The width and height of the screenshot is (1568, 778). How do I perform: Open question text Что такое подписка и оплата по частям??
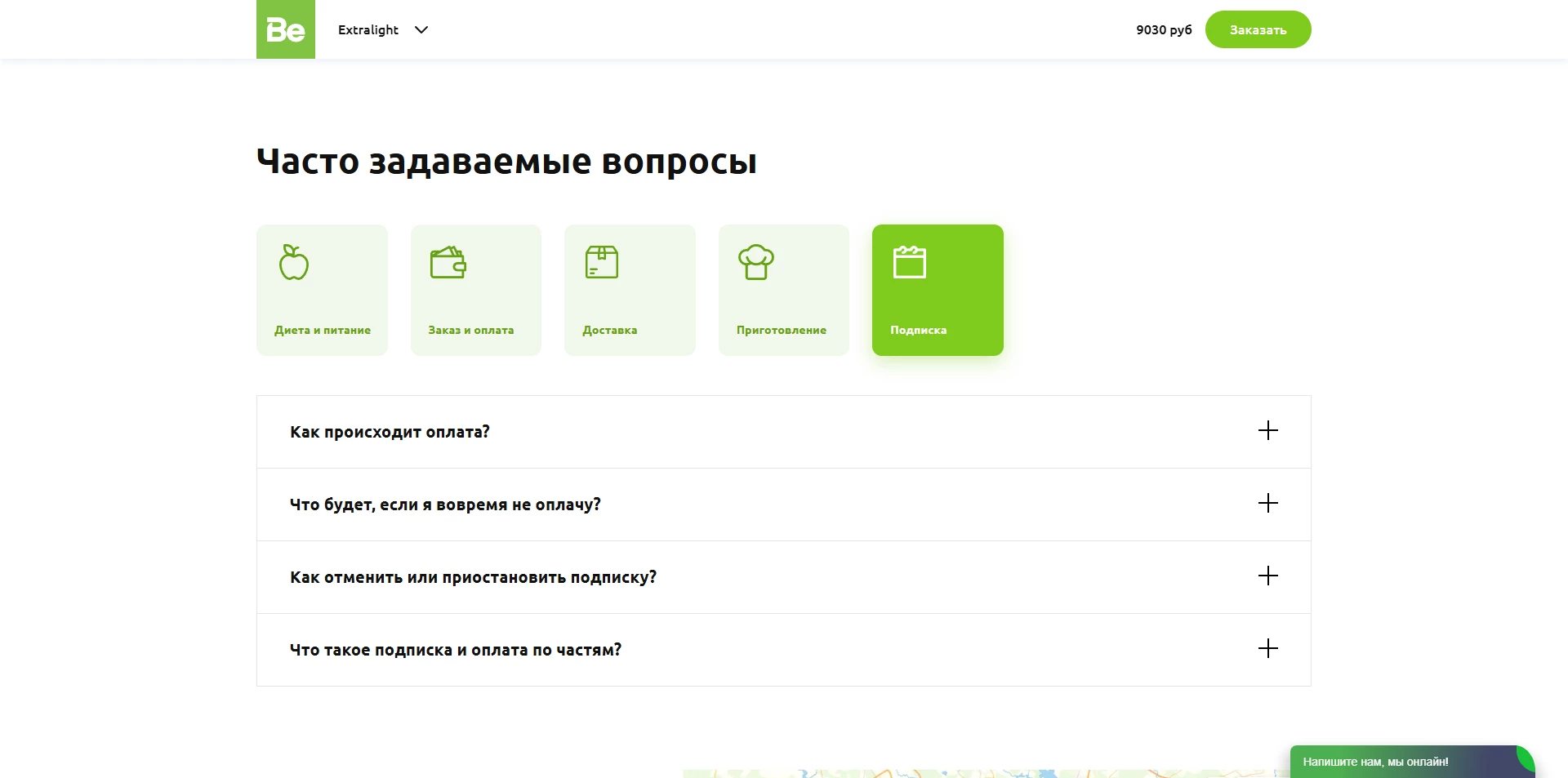456,650
